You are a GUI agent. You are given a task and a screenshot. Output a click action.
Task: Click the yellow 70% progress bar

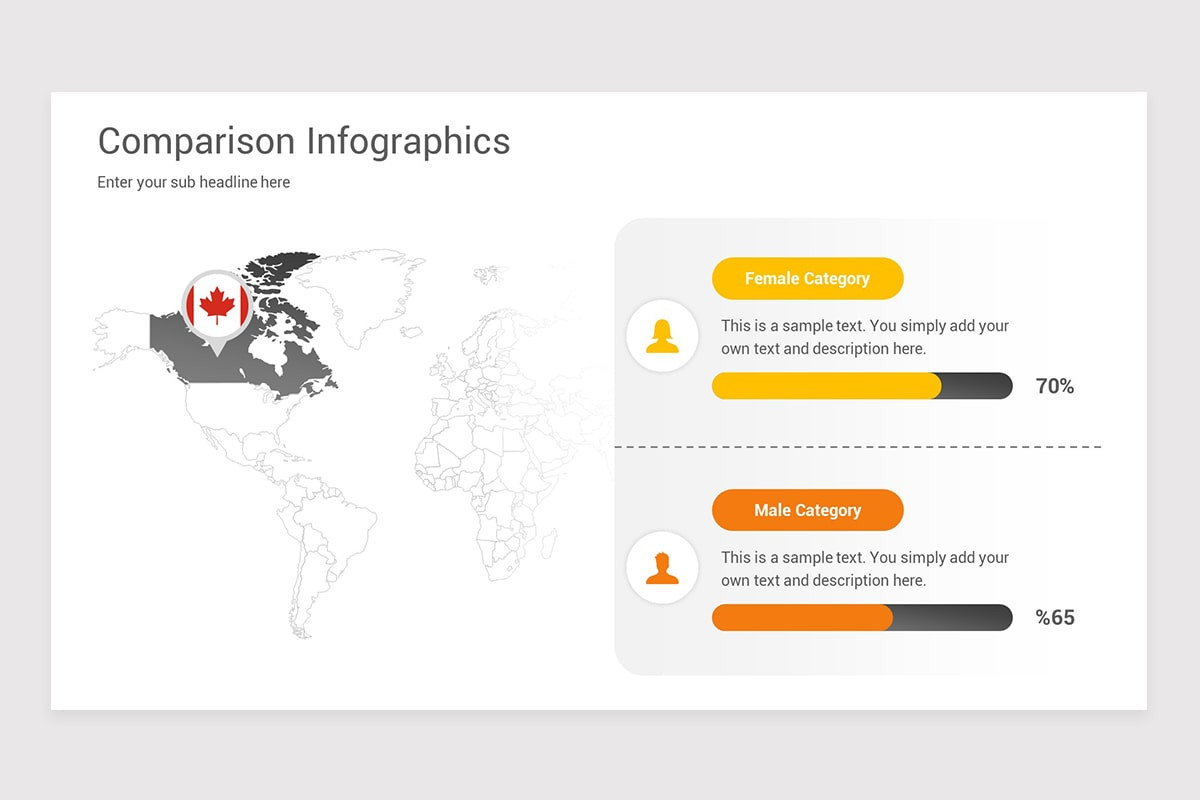tap(862, 386)
